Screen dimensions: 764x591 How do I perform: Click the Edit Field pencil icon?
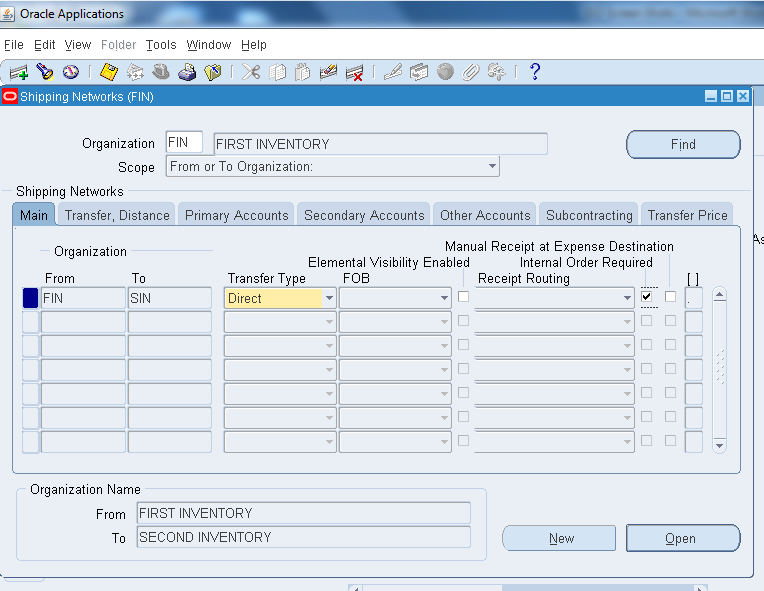[393, 72]
